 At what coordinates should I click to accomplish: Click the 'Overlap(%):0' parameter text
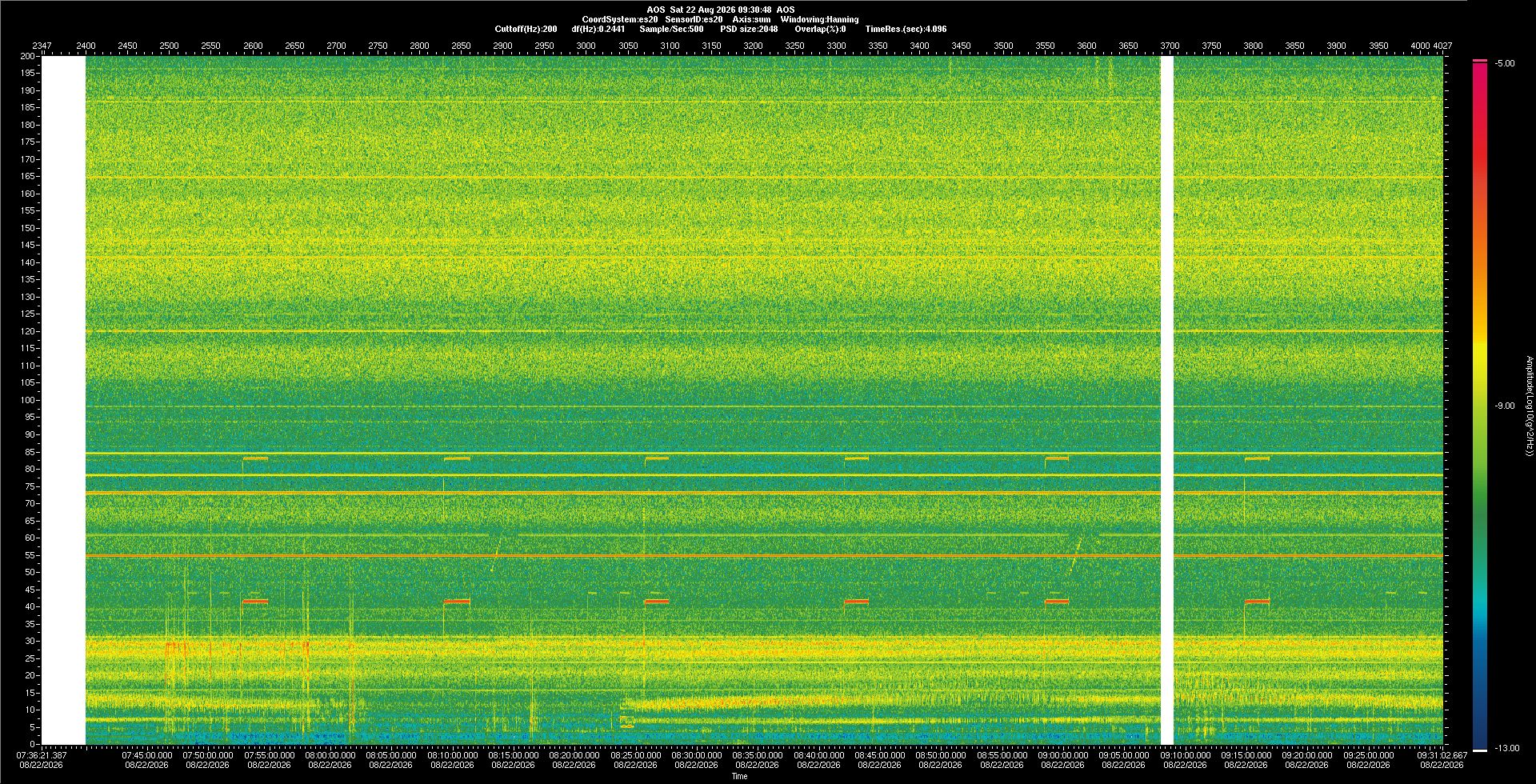[x=820, y=29]
